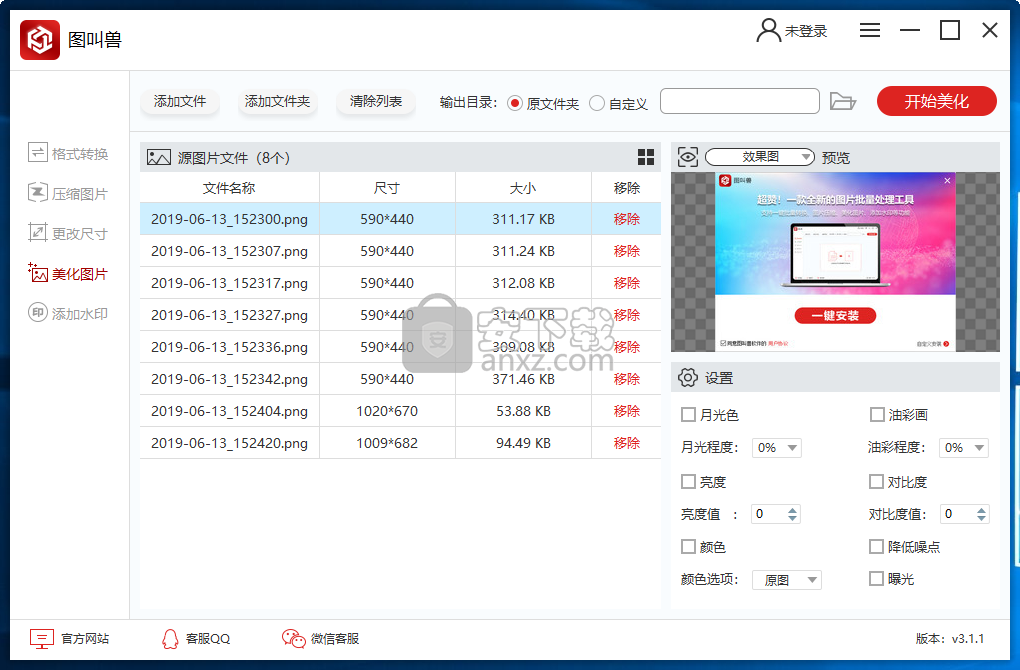Remove file 2019-06-13_152342.png
Screen dimensions: 1020x670
[626, 379]
